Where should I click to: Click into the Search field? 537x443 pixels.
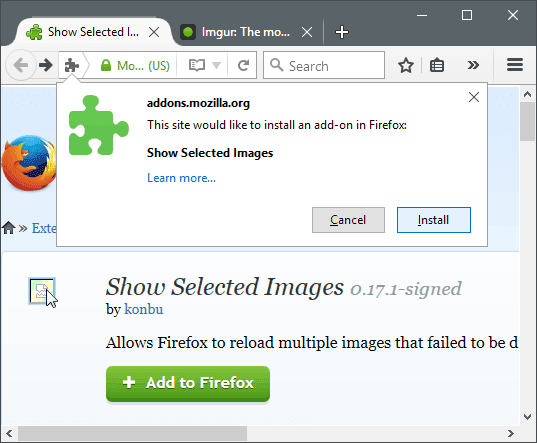pos(324,65)
